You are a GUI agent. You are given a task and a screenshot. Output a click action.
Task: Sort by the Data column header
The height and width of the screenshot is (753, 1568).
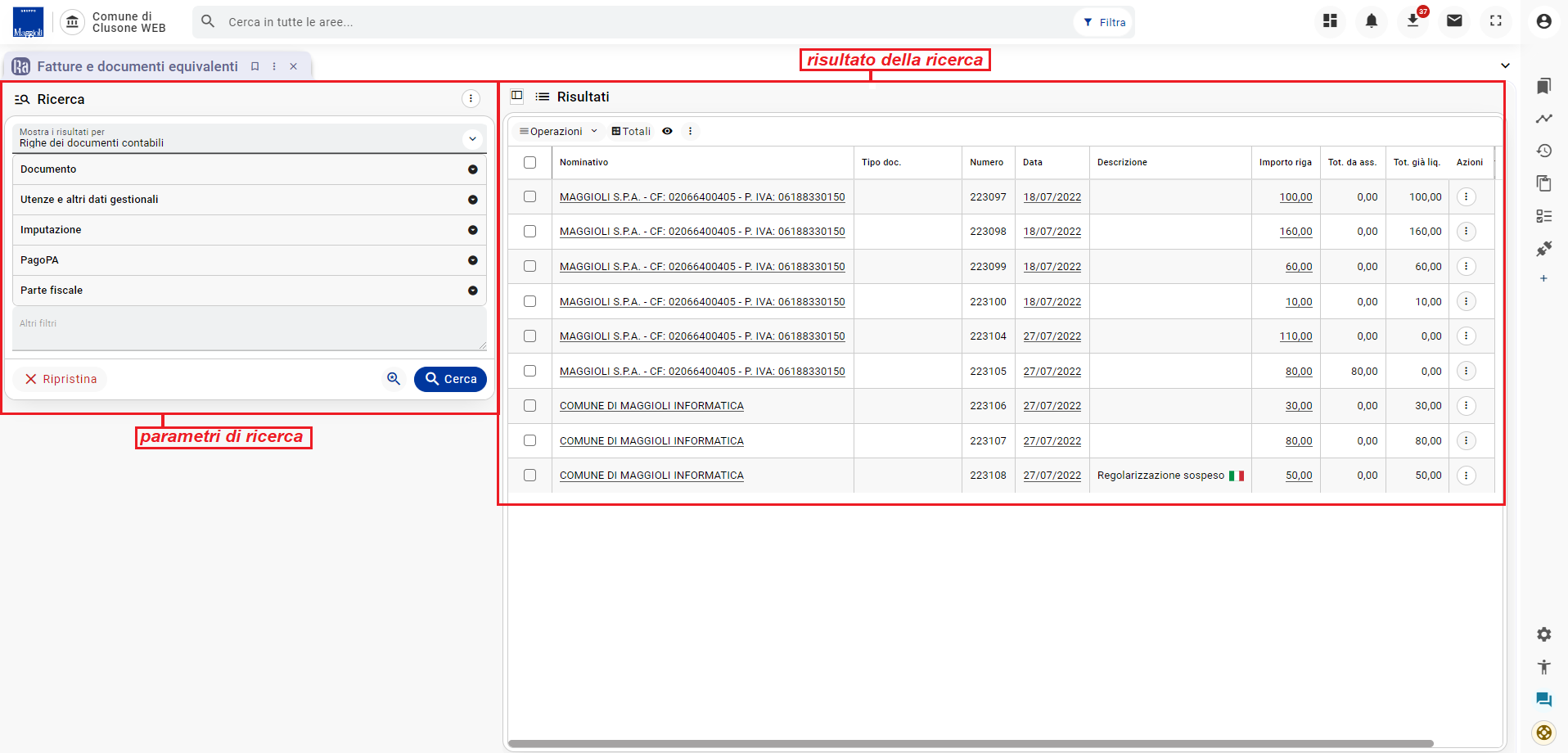pyautogui.click(x=1032, y=162)
